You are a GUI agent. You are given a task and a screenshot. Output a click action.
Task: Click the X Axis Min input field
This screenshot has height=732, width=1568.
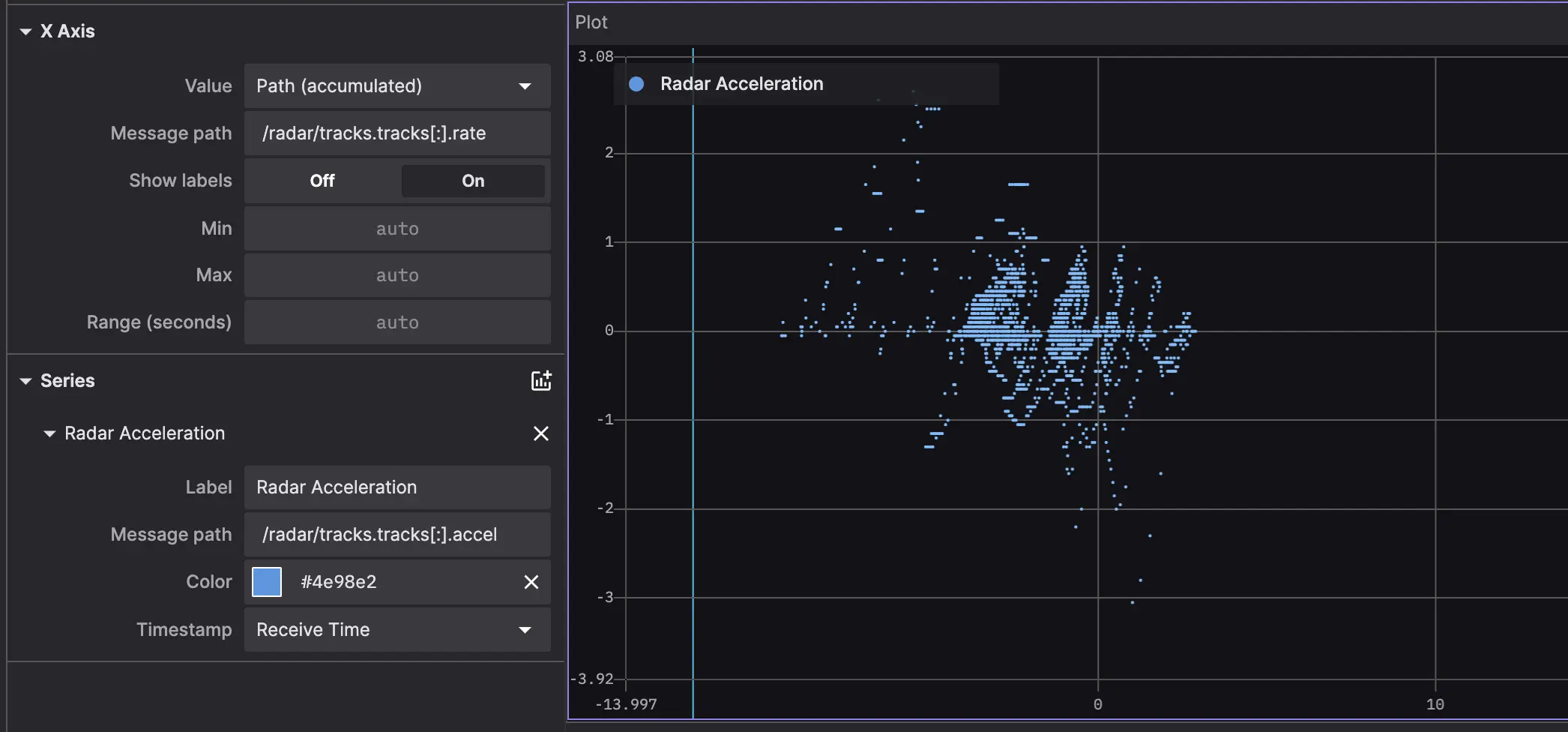396,229
